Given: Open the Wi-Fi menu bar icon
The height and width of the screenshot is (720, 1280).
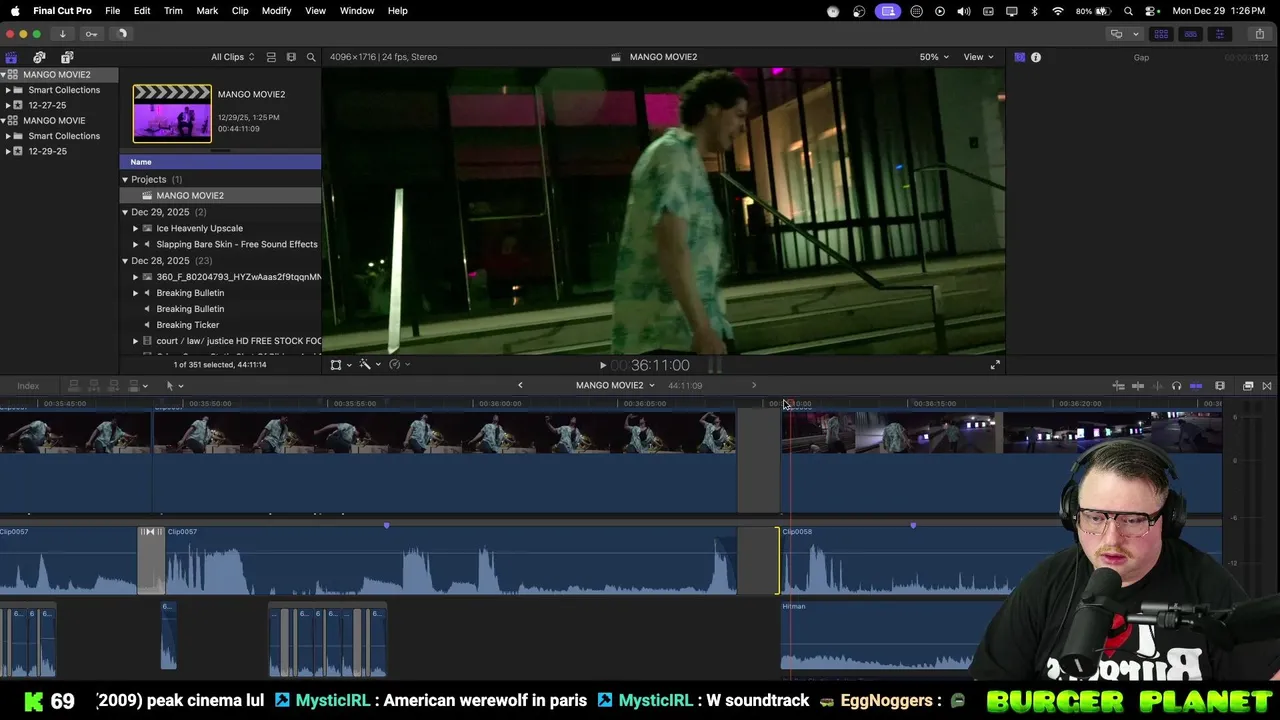Looking at the screenshot, I should click(x=1057, y=10).
